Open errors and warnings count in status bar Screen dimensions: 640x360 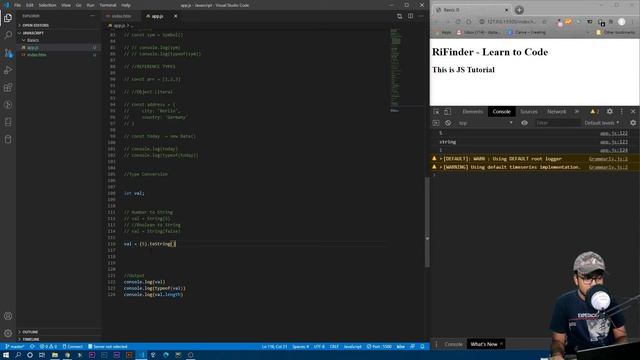(48, 347)
